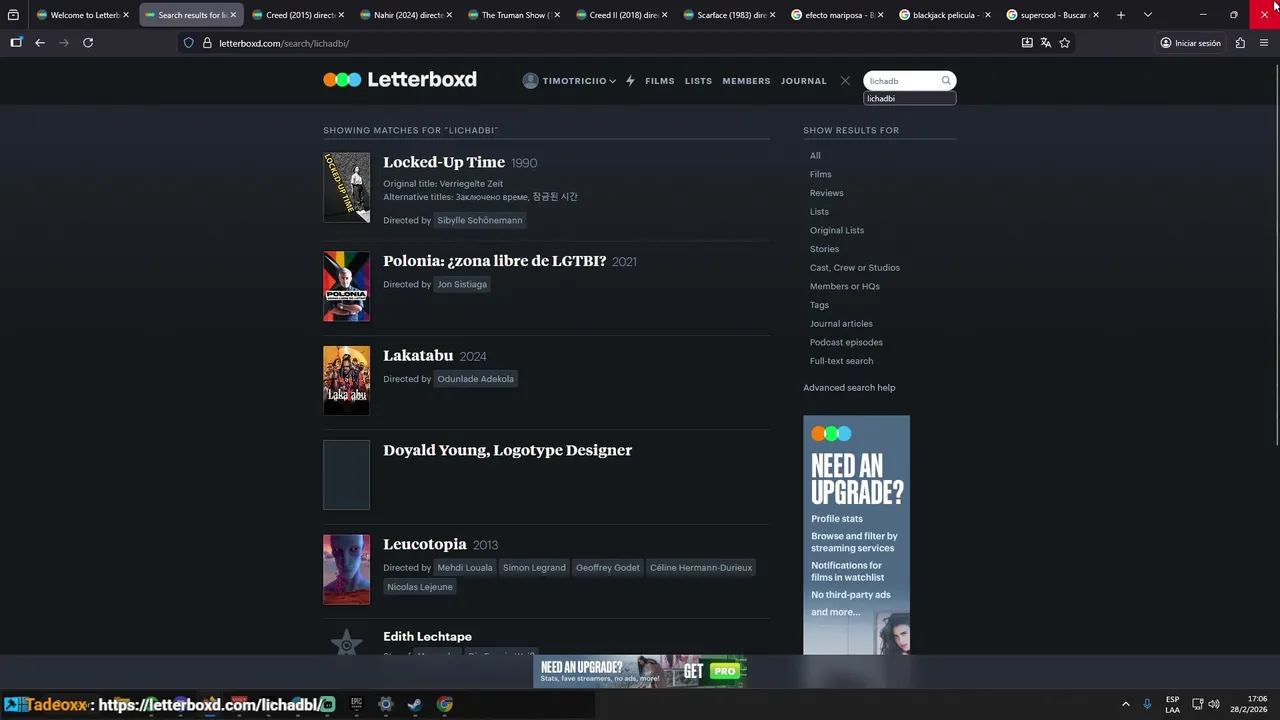This screenshot has width=1280, height=720.
Task: Click director Nicolas Lejeune
Action: click(x=420, y=587)
